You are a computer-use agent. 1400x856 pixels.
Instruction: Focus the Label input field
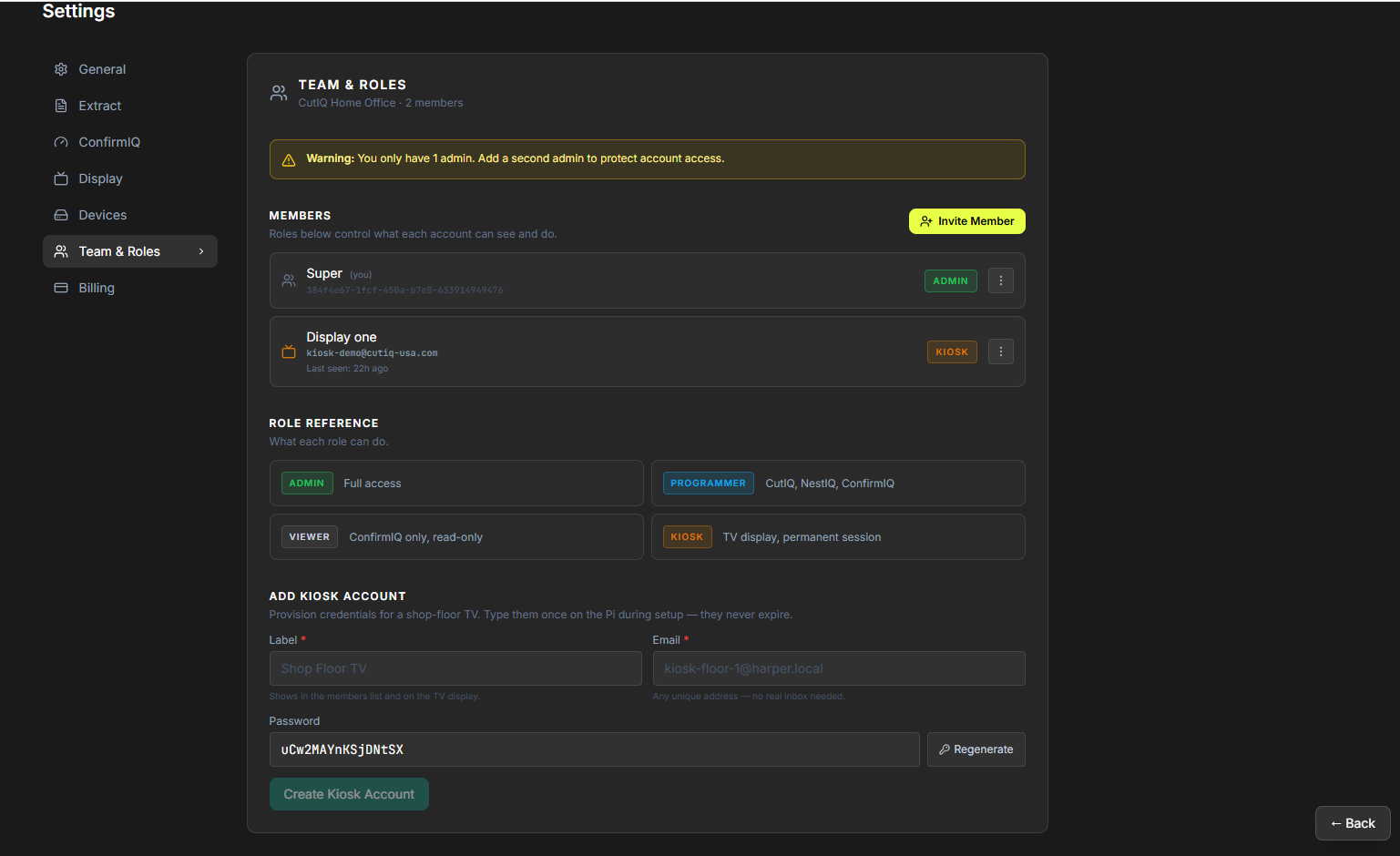[x=455, y=668]
